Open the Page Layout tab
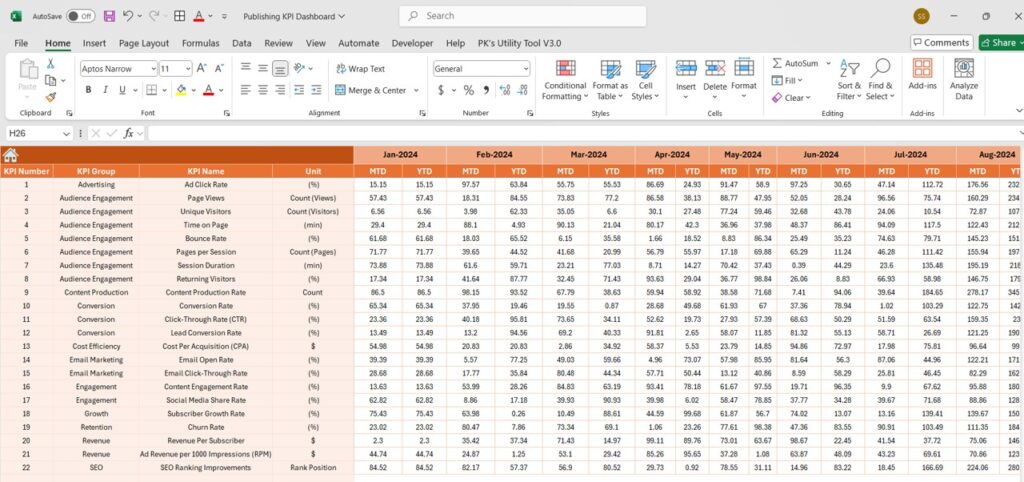The height and width of the screenshot is (482, 1024). 144,43
